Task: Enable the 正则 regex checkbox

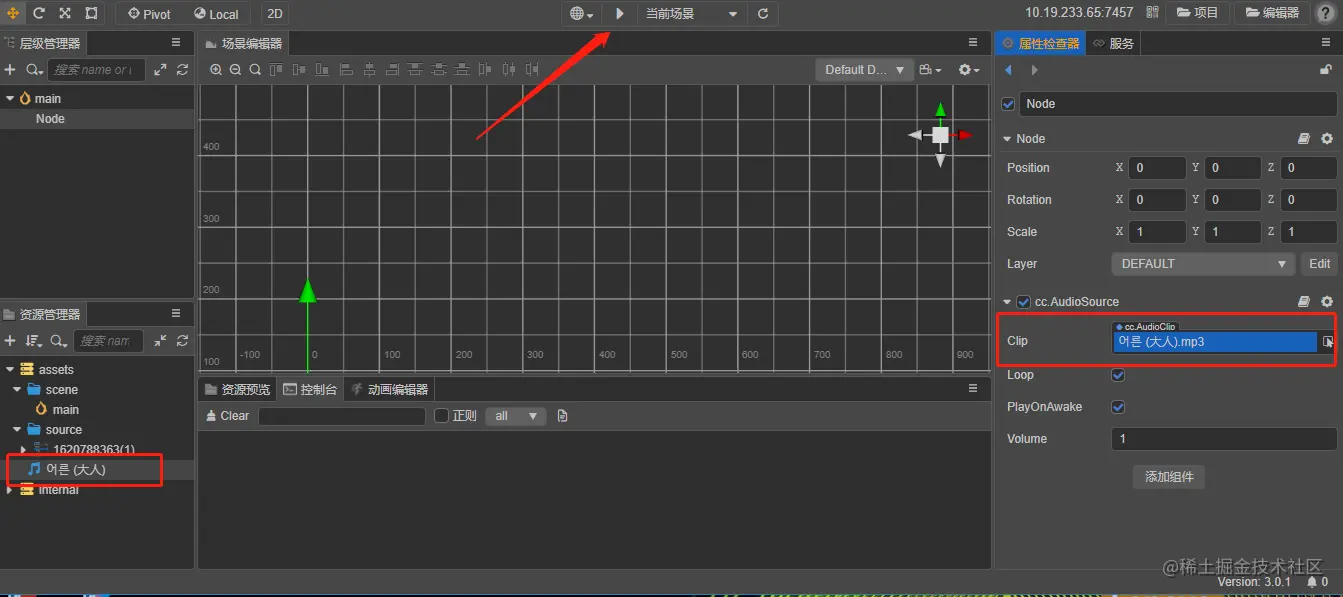Action: coord(441,416)
